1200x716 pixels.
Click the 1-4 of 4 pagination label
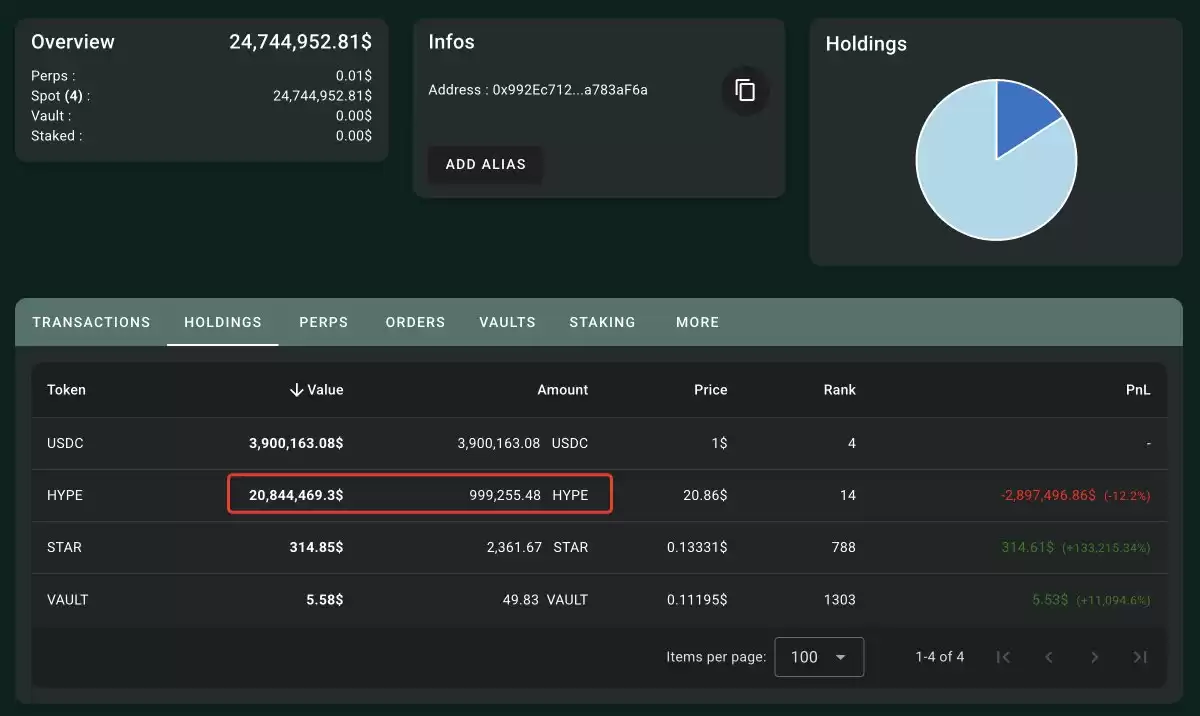tap(940, 657)
